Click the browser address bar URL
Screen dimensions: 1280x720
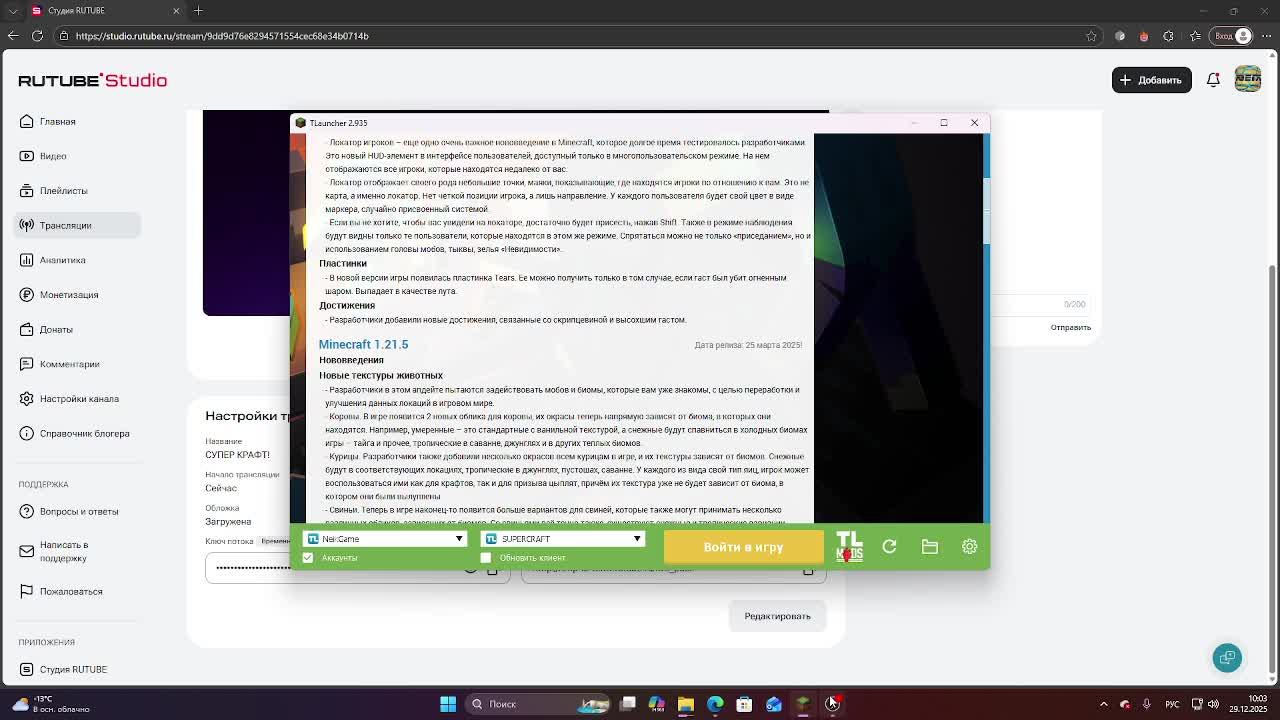pos(222,36)
